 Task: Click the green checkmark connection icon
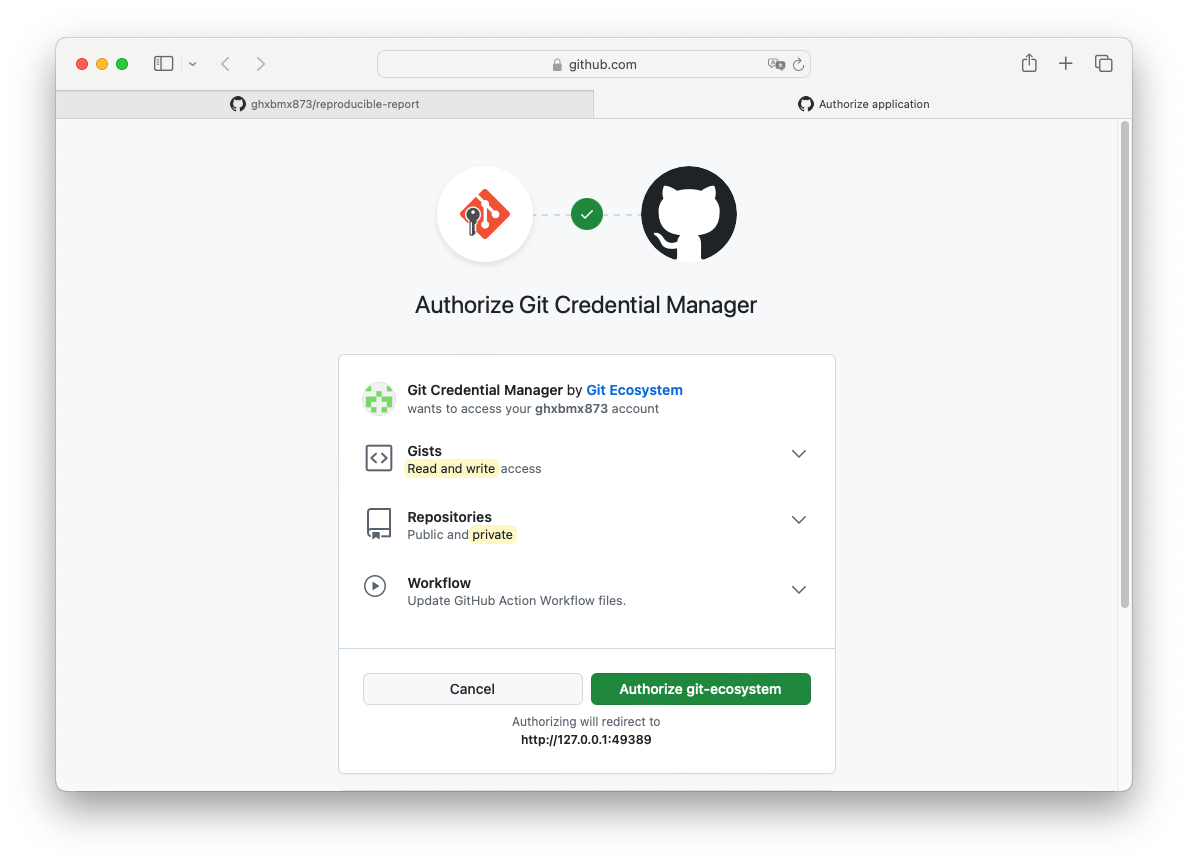[x=587, y=214]
